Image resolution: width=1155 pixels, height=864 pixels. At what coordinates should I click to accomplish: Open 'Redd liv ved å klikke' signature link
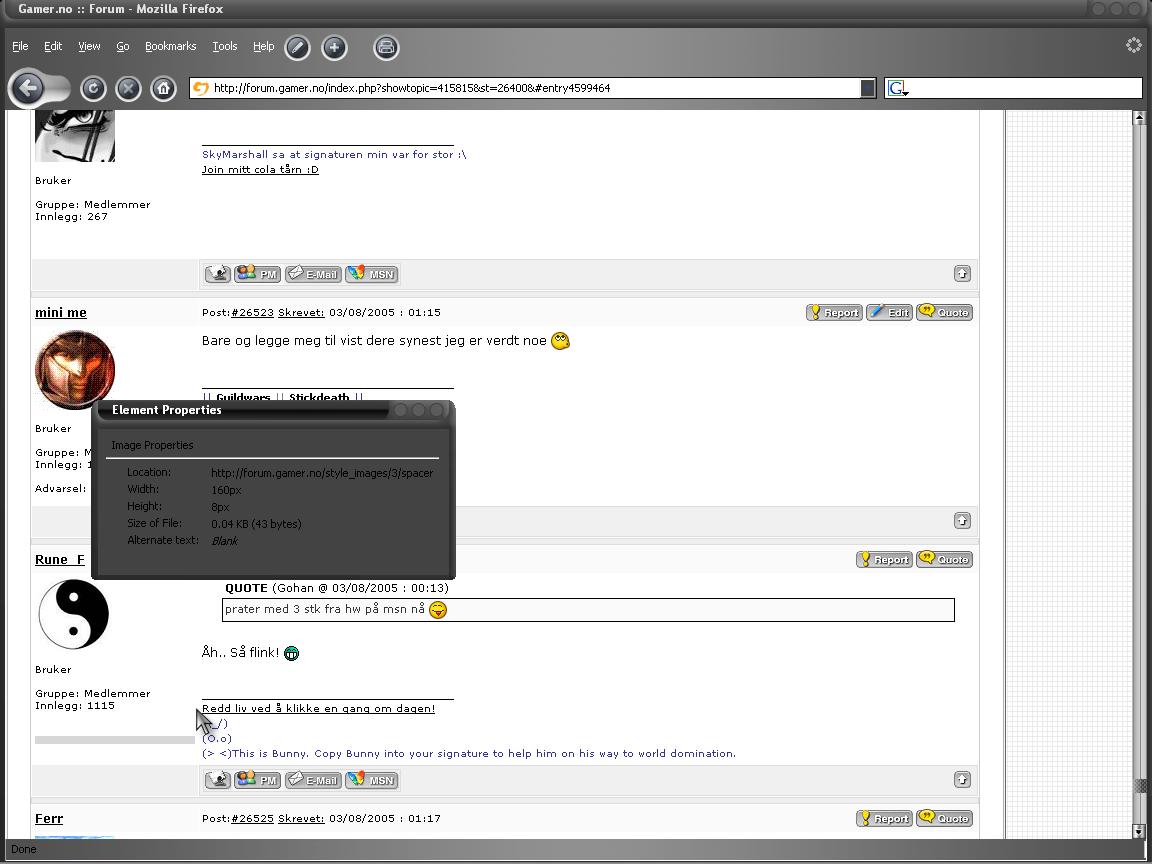pos(319,709)
